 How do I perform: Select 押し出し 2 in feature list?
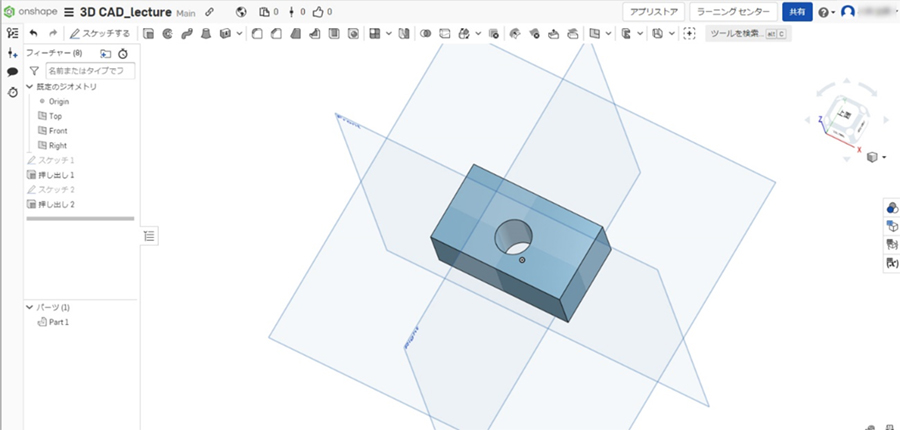[58, 204]
